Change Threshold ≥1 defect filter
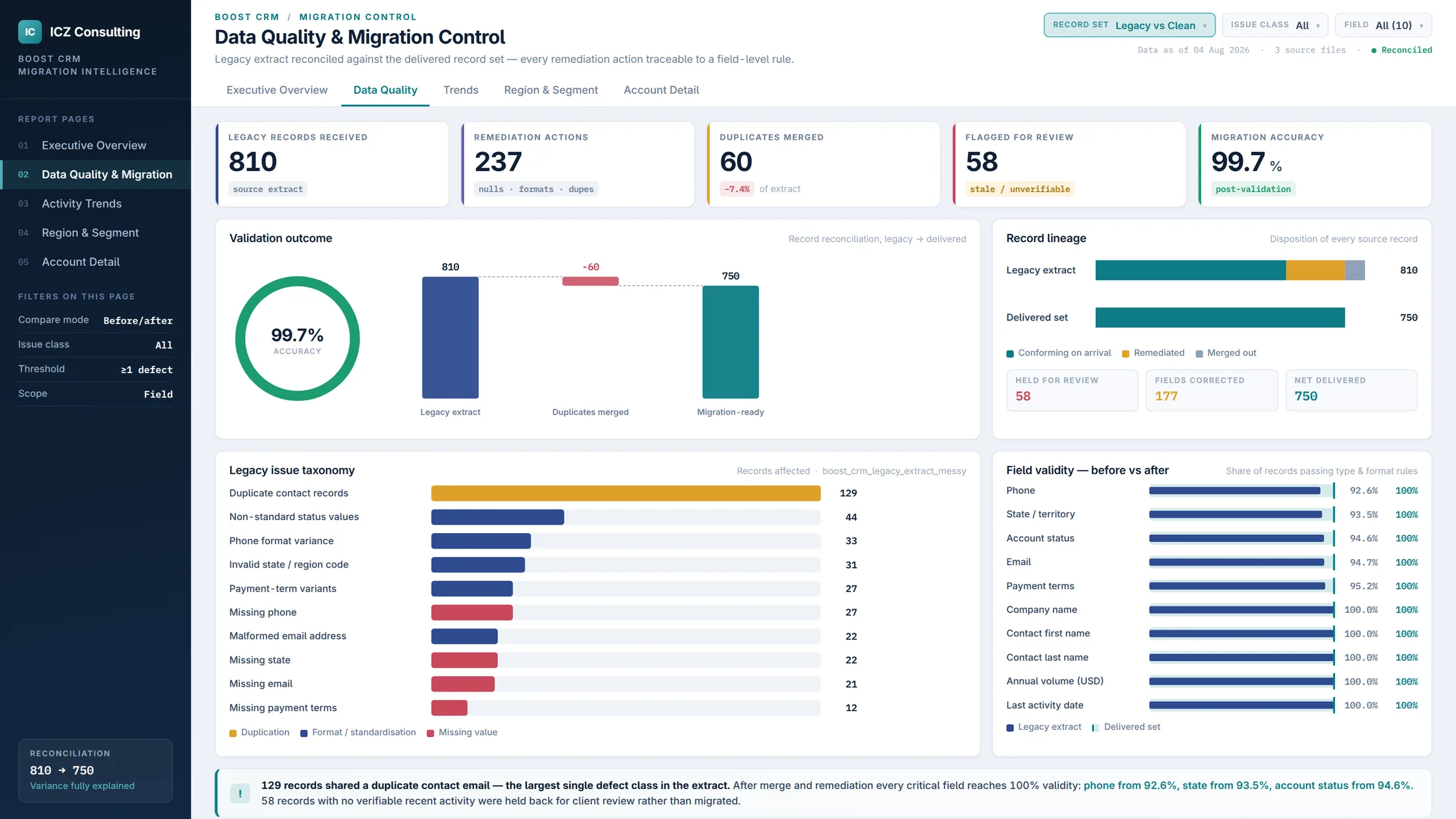The width and height of the screenshot is (1456, 819). tap(96, 369)
